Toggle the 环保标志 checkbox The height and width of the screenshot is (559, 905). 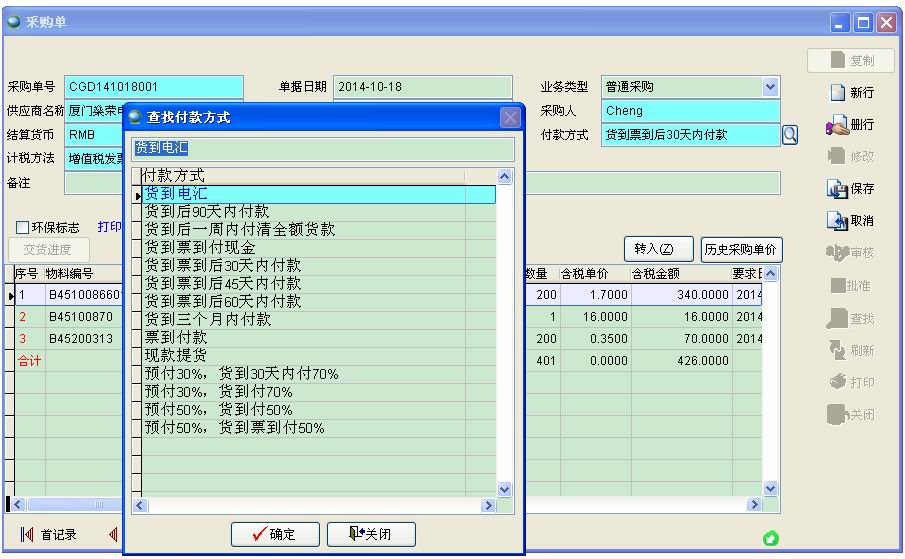23,228
